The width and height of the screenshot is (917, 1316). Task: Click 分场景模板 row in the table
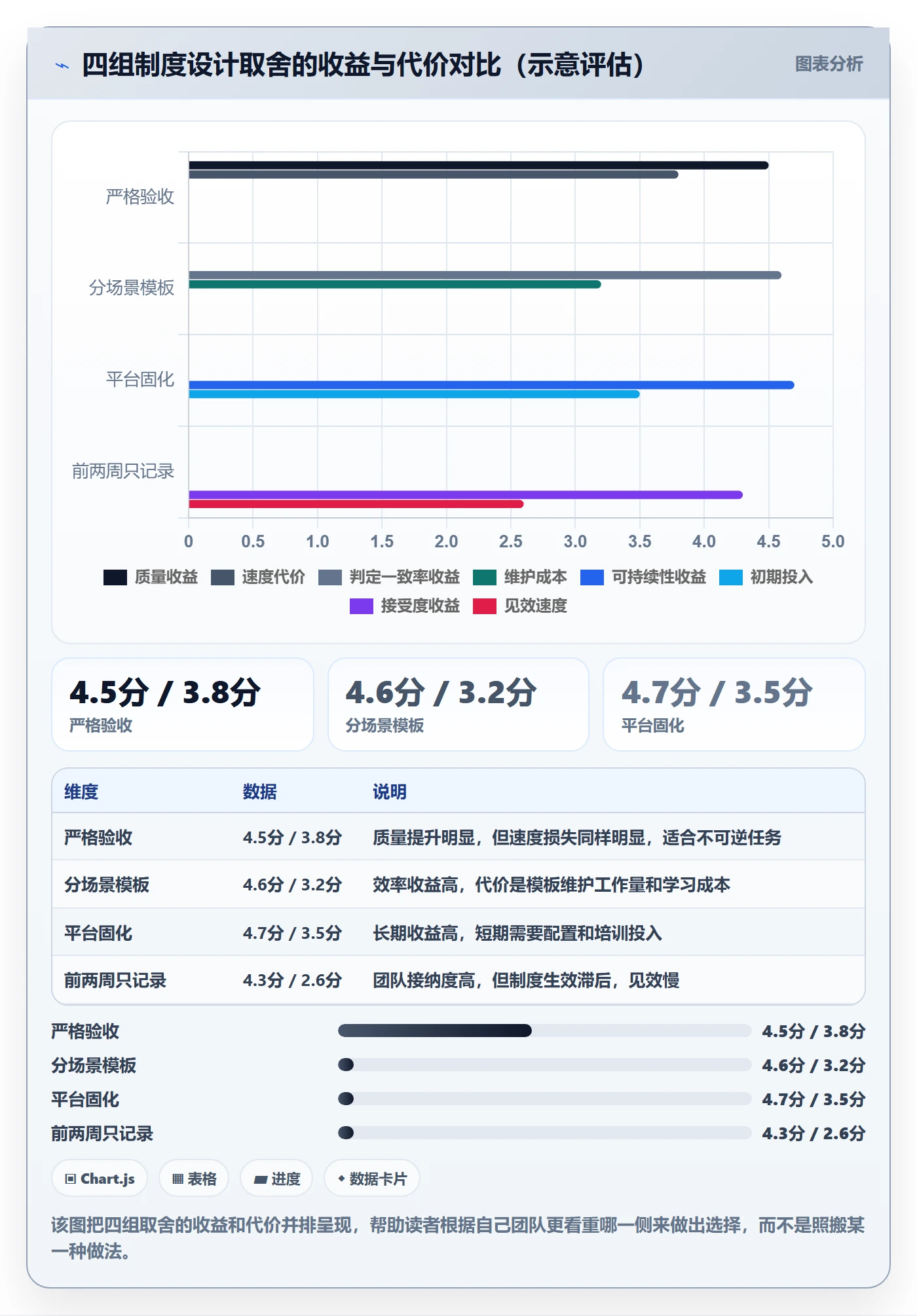[x=458, y=885]
